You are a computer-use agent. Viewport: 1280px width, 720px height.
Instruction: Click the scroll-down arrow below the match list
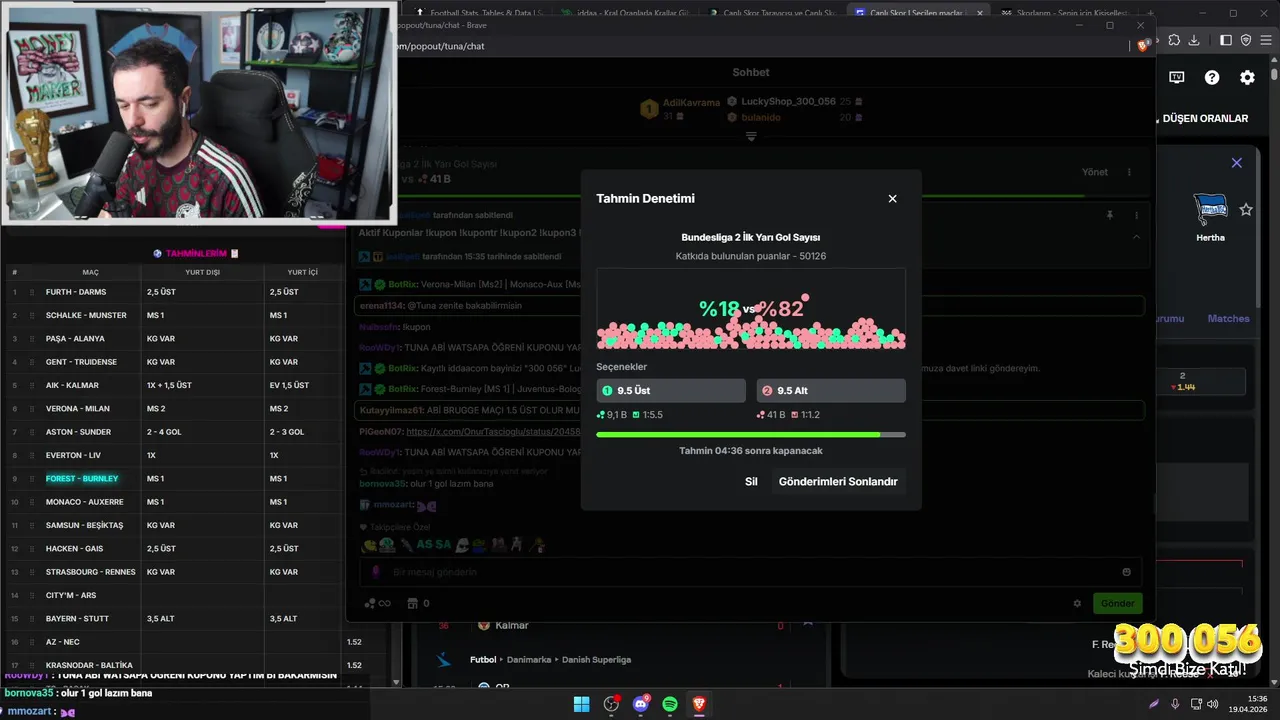pyautogui.click(x=395, y=682)
